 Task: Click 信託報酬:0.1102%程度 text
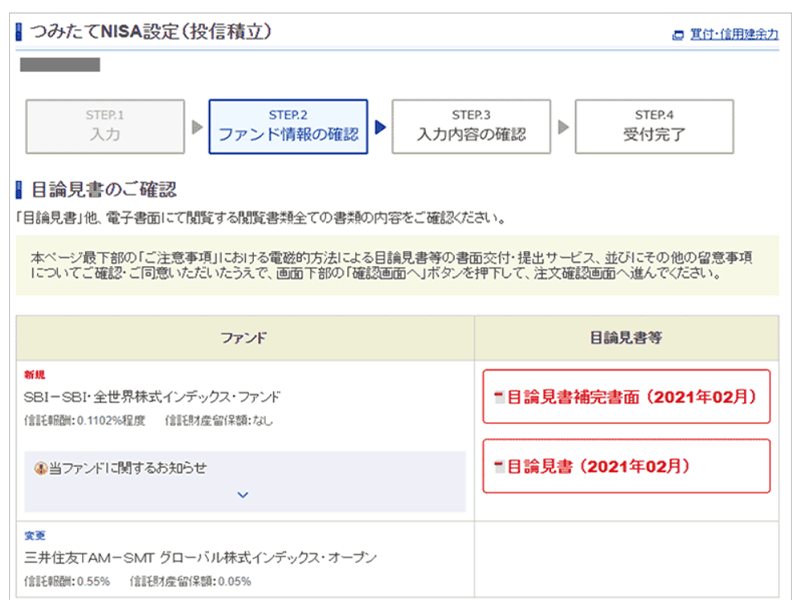point(85,420)
